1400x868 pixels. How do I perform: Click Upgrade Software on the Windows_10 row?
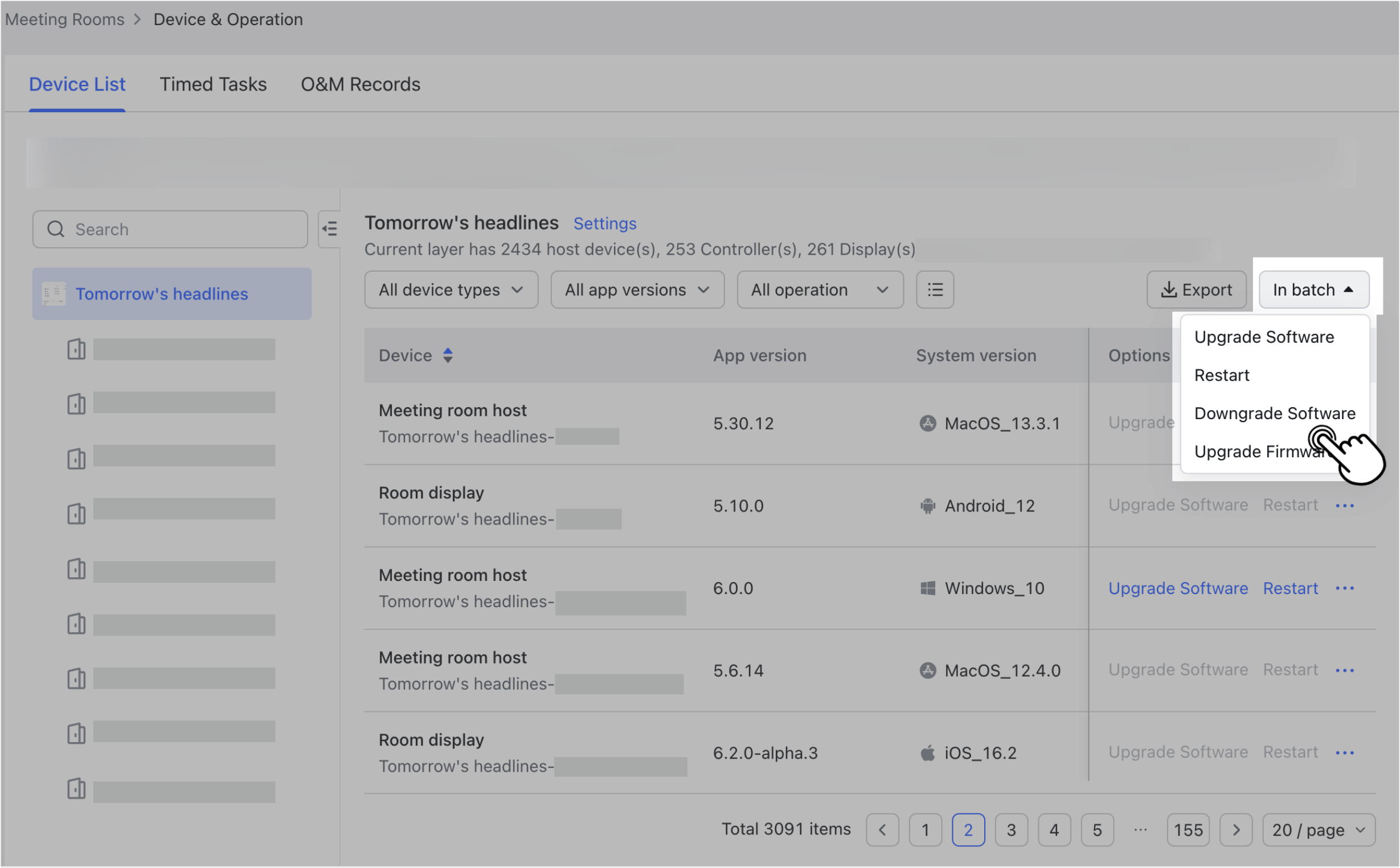coord(1177,588)
